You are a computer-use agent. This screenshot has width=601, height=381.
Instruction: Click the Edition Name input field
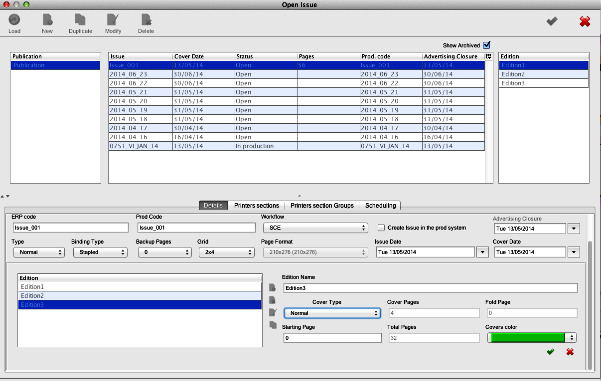430,288
